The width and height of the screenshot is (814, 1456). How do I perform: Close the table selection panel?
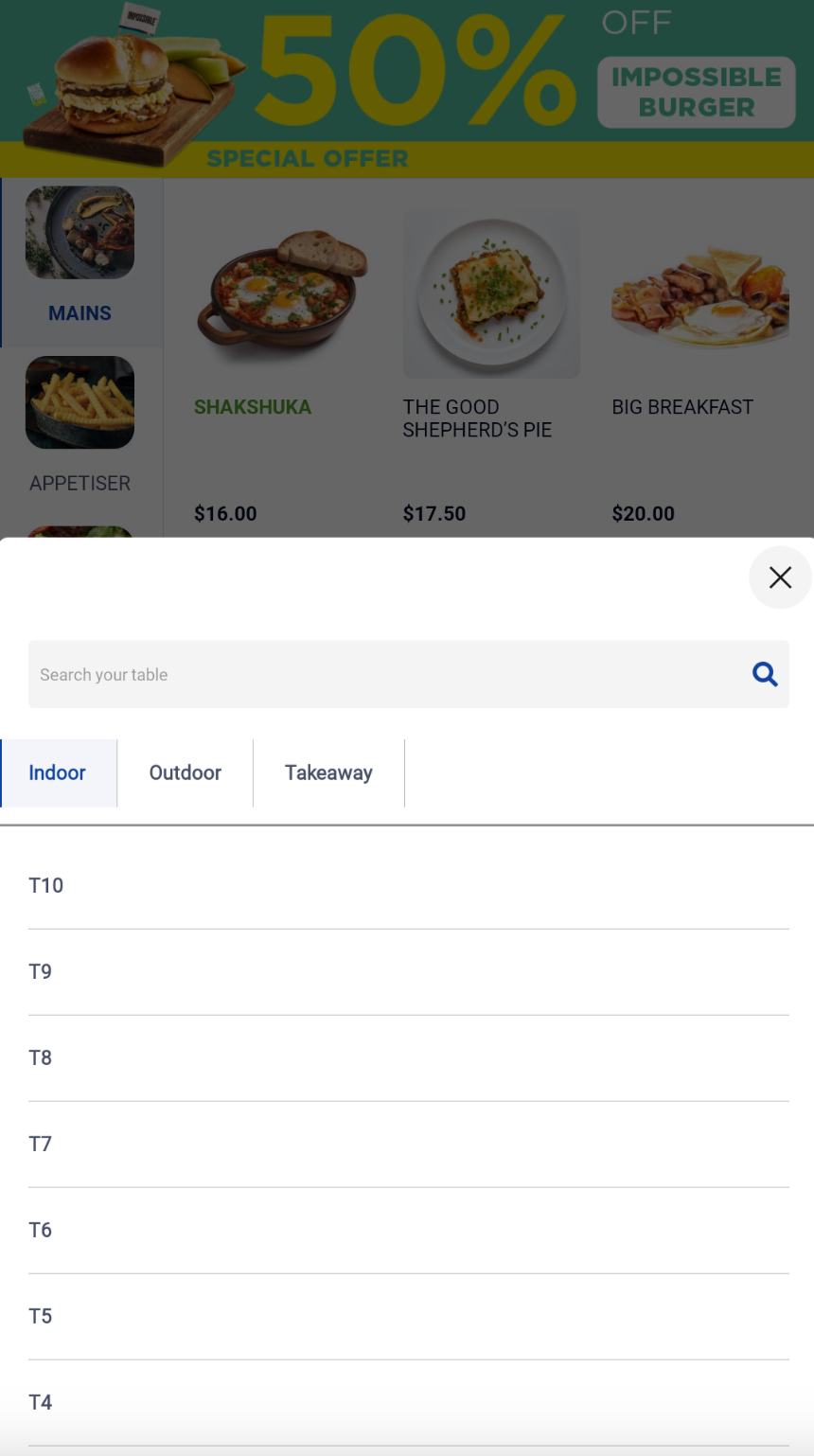[779, 577]
